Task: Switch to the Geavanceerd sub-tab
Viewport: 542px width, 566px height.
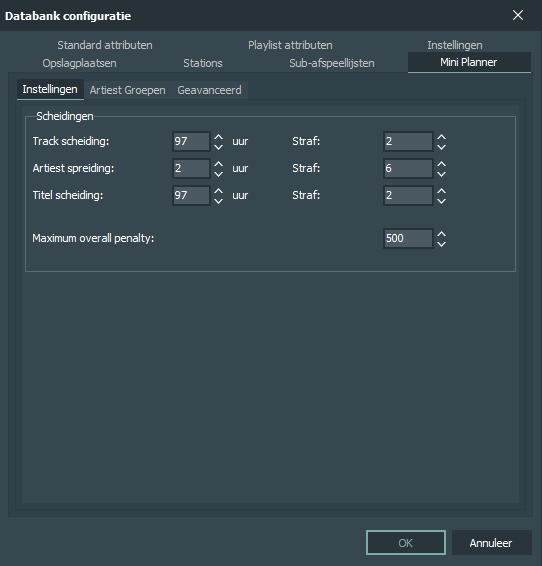Action: 209,90
